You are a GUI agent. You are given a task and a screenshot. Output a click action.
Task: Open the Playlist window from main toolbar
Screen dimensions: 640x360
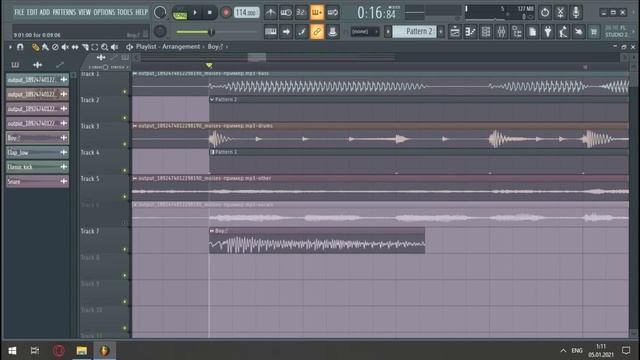(454, 32)
